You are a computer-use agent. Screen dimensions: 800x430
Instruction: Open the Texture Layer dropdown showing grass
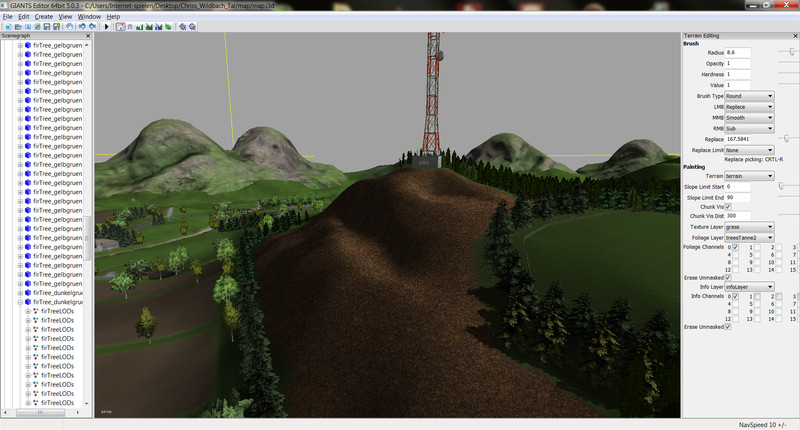[x=749, y=226]
